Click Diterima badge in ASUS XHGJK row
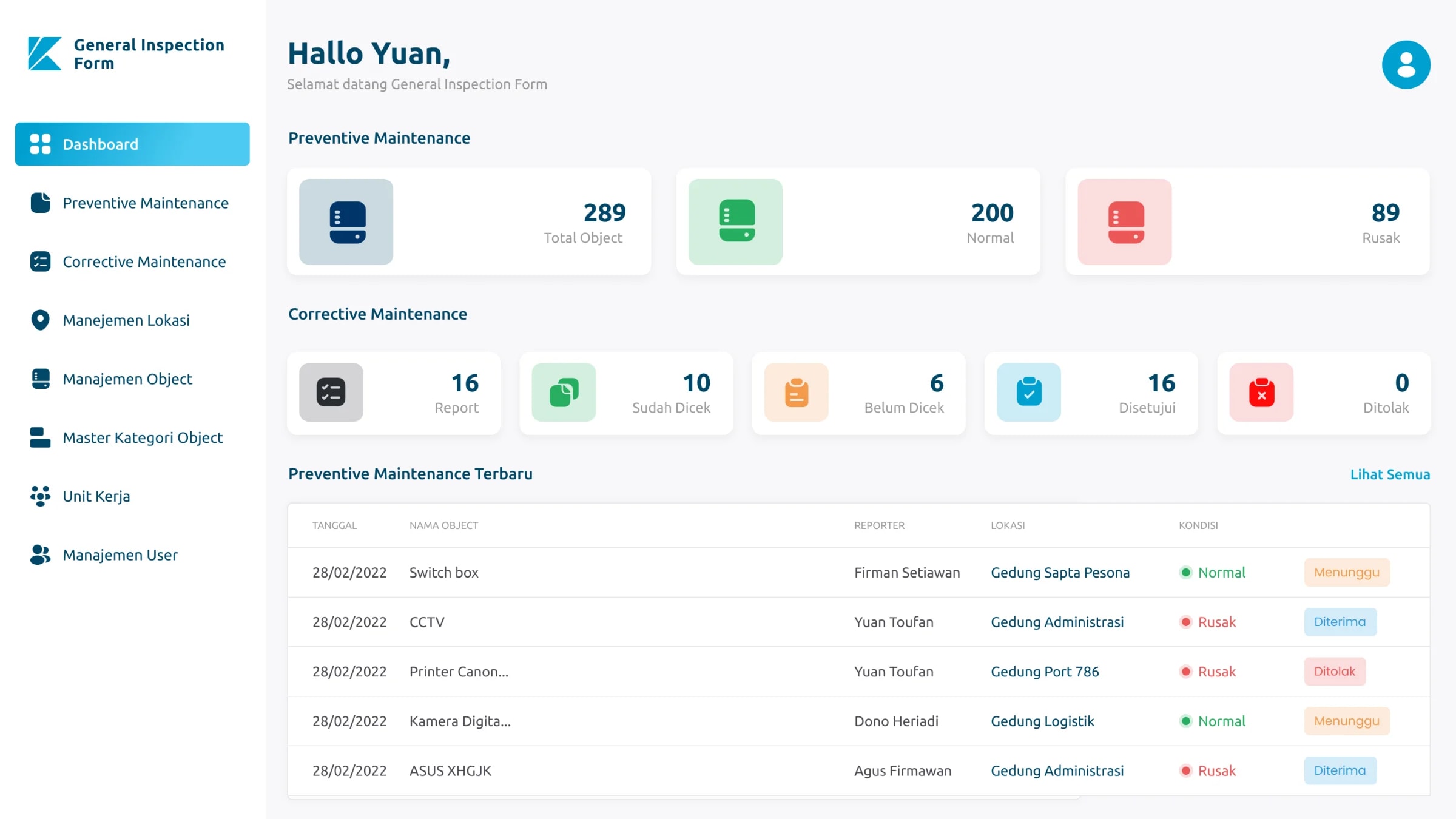This screenshot has height=819, width=1456. [1340, 771]
